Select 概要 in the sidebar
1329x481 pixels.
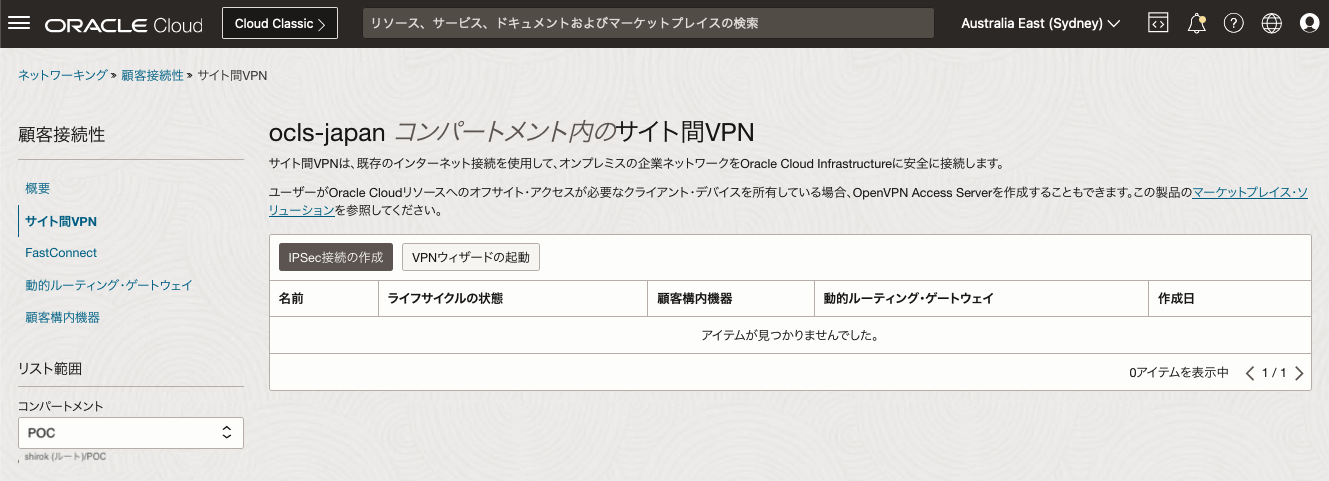point(38,188)
